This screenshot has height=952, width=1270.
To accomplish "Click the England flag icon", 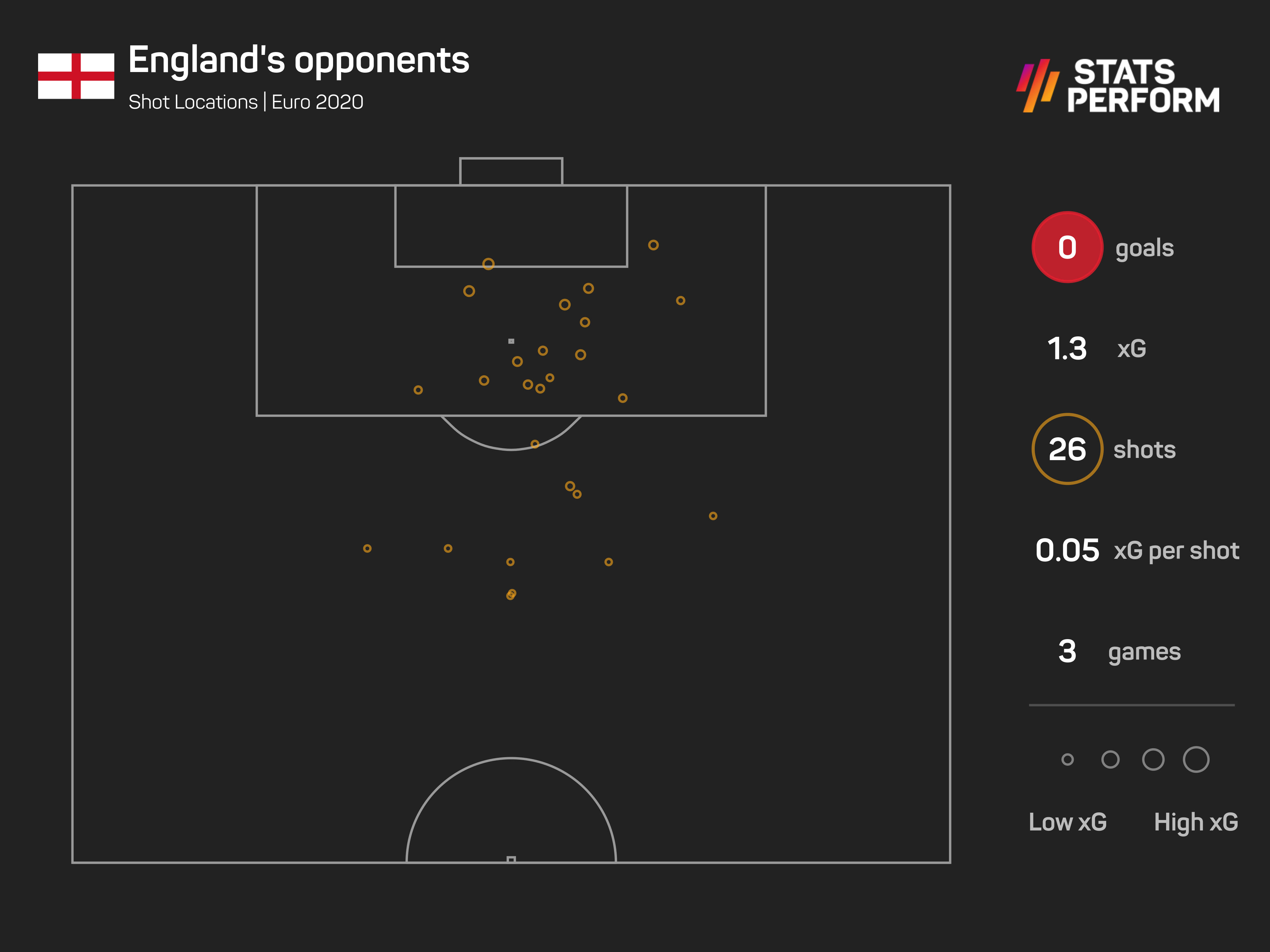I will click(x=76, y=76).
